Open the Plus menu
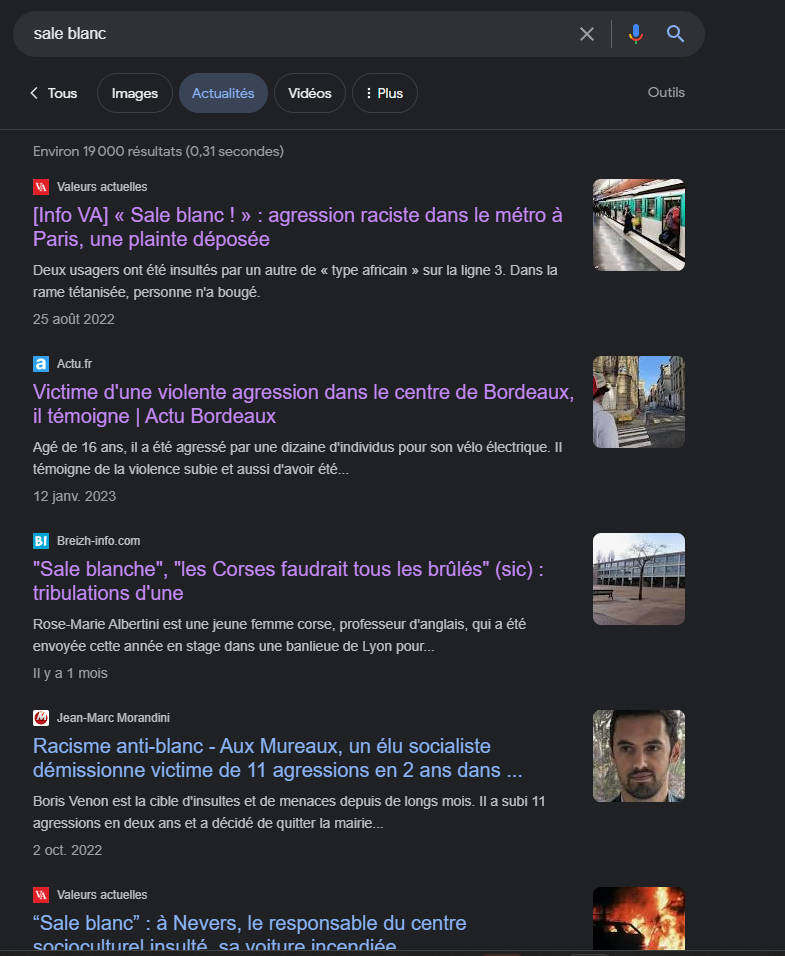The height and width of the screenshot is (956, 785). click(385, 93)
